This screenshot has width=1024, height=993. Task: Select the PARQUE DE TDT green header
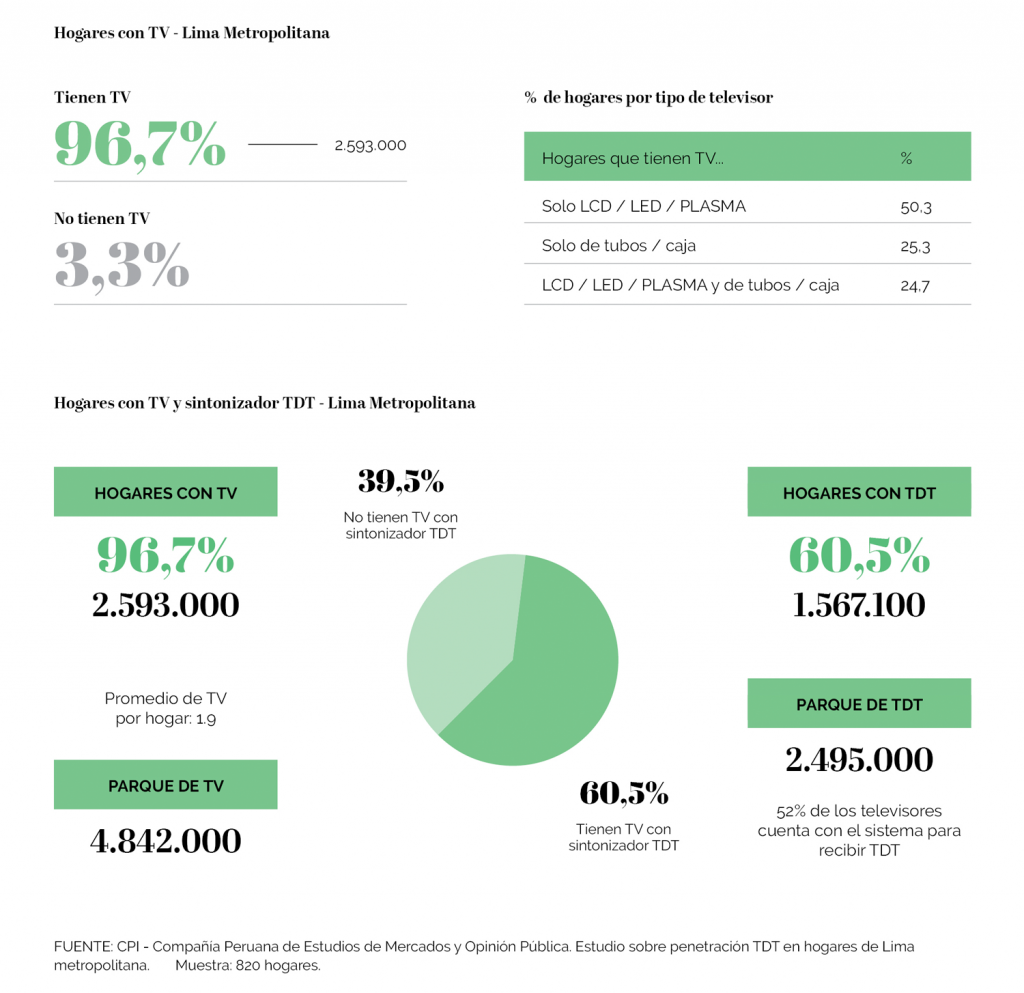pyautogui.click(x=859, y=703)
